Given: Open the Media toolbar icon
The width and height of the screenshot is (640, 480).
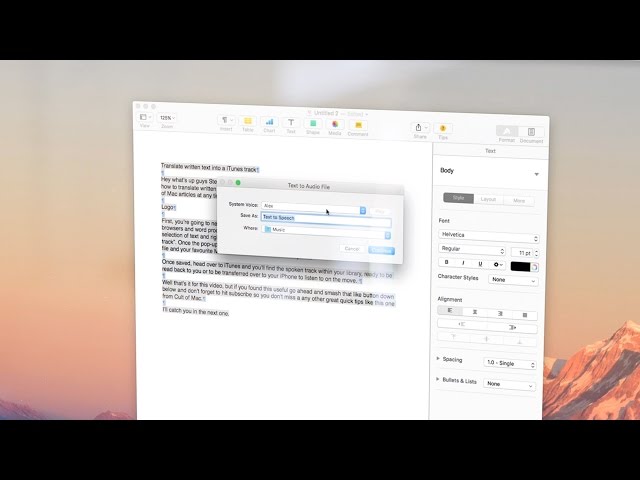Looking at the screenshot, I should (x=335, y=123).
